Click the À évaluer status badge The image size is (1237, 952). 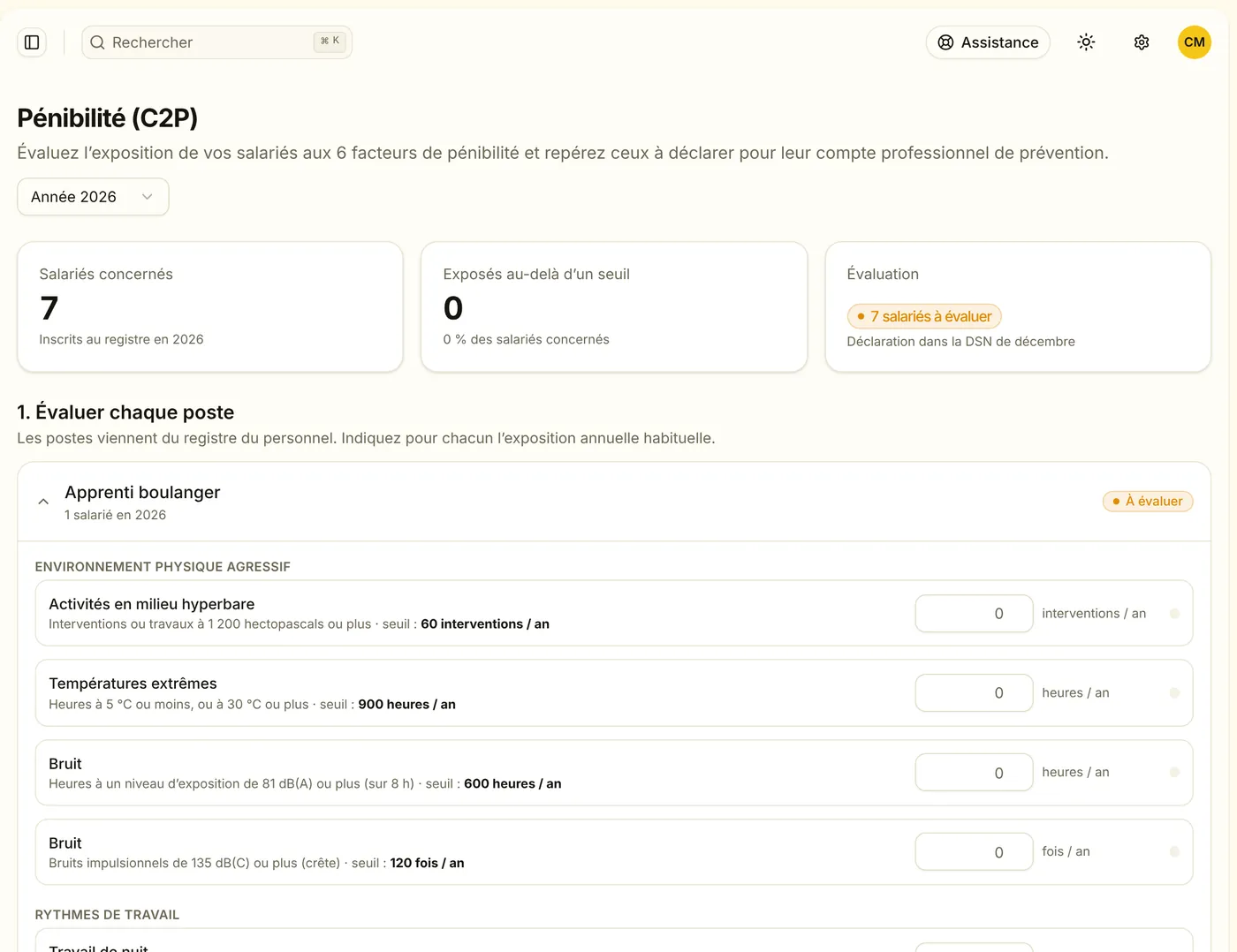click(x=1148, y=502)
